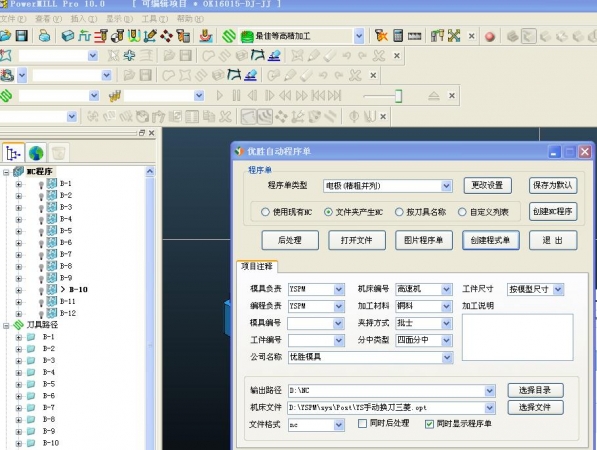This screenshot has width=597, height=450.
Task: Open 程序单类型 dropdown
Action: point(446,186)
